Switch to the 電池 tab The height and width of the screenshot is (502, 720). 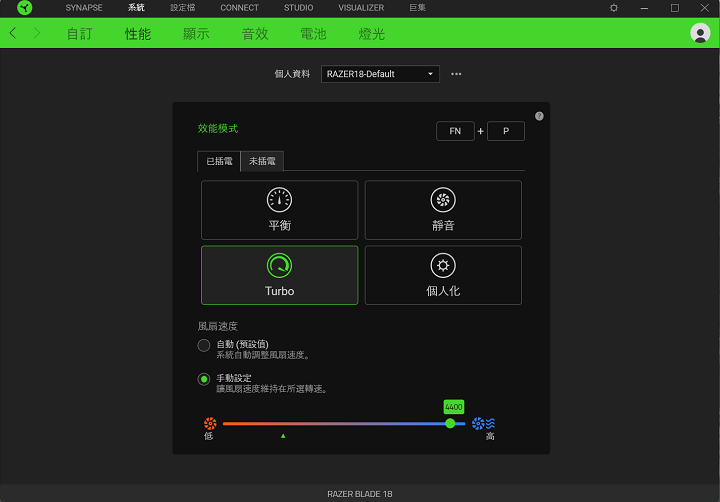pyautogui.click(x=313, y=34)
